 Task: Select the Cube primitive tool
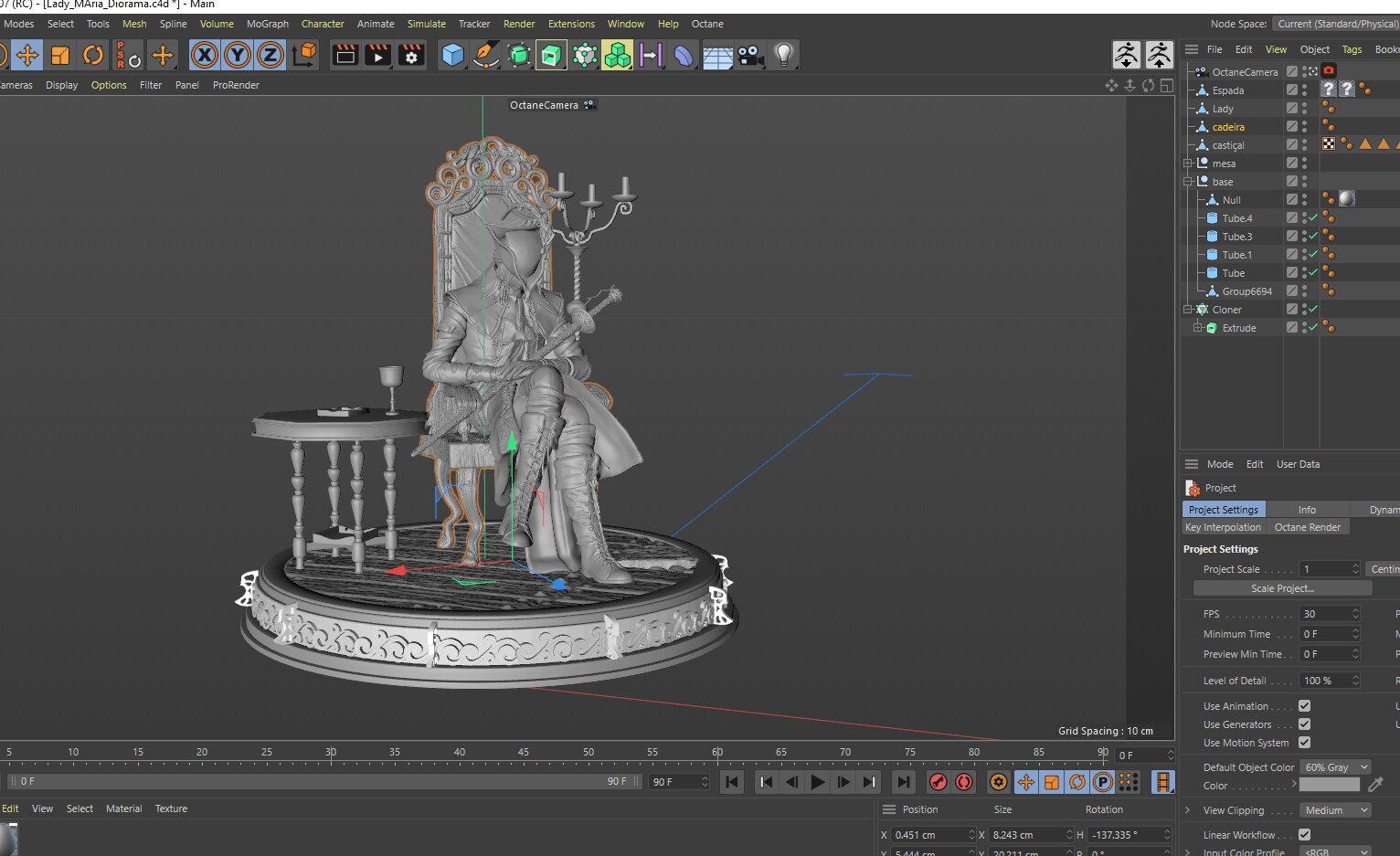coord(453,55)
